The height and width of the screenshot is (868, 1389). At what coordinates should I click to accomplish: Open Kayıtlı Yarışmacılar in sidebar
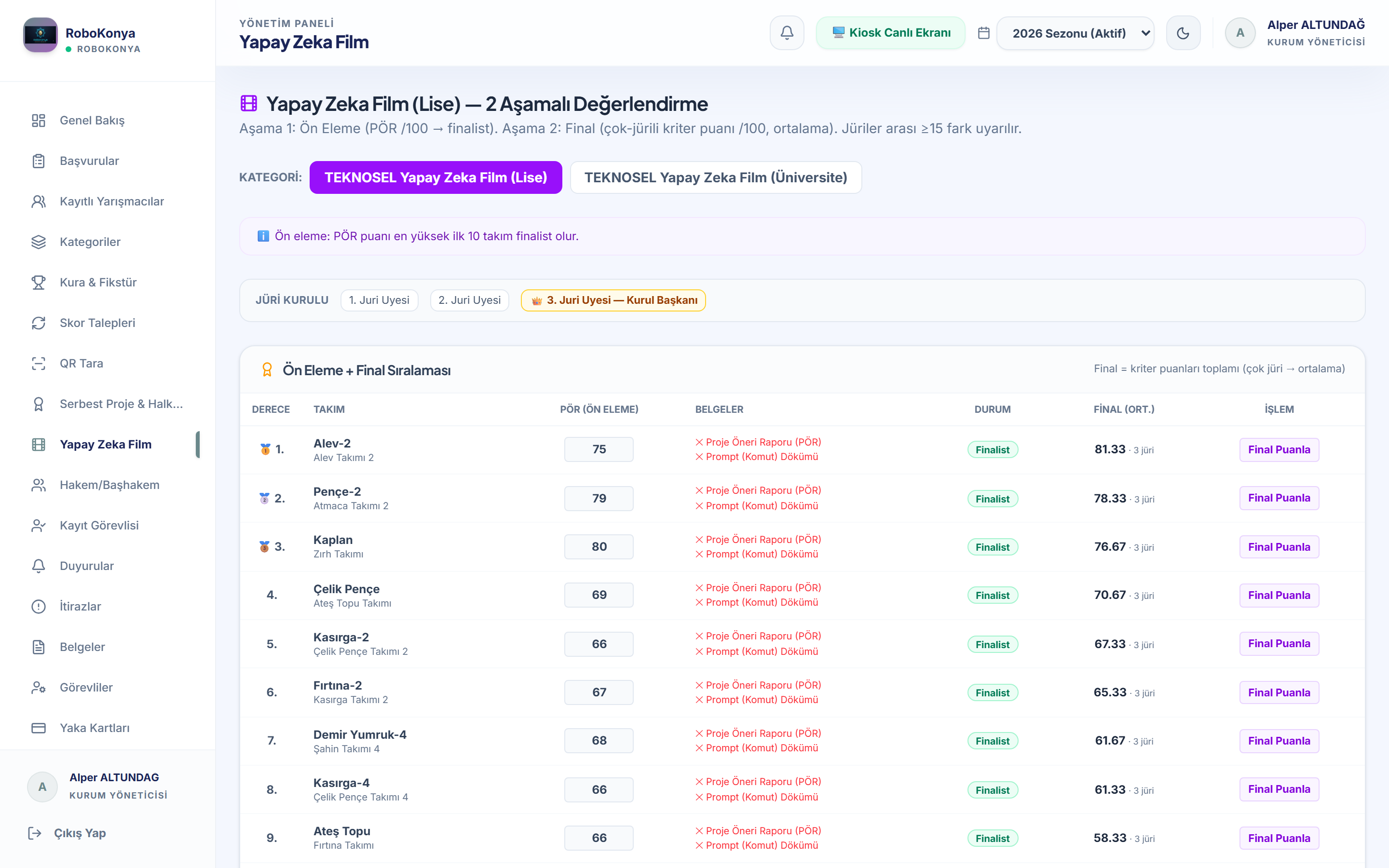108,202
